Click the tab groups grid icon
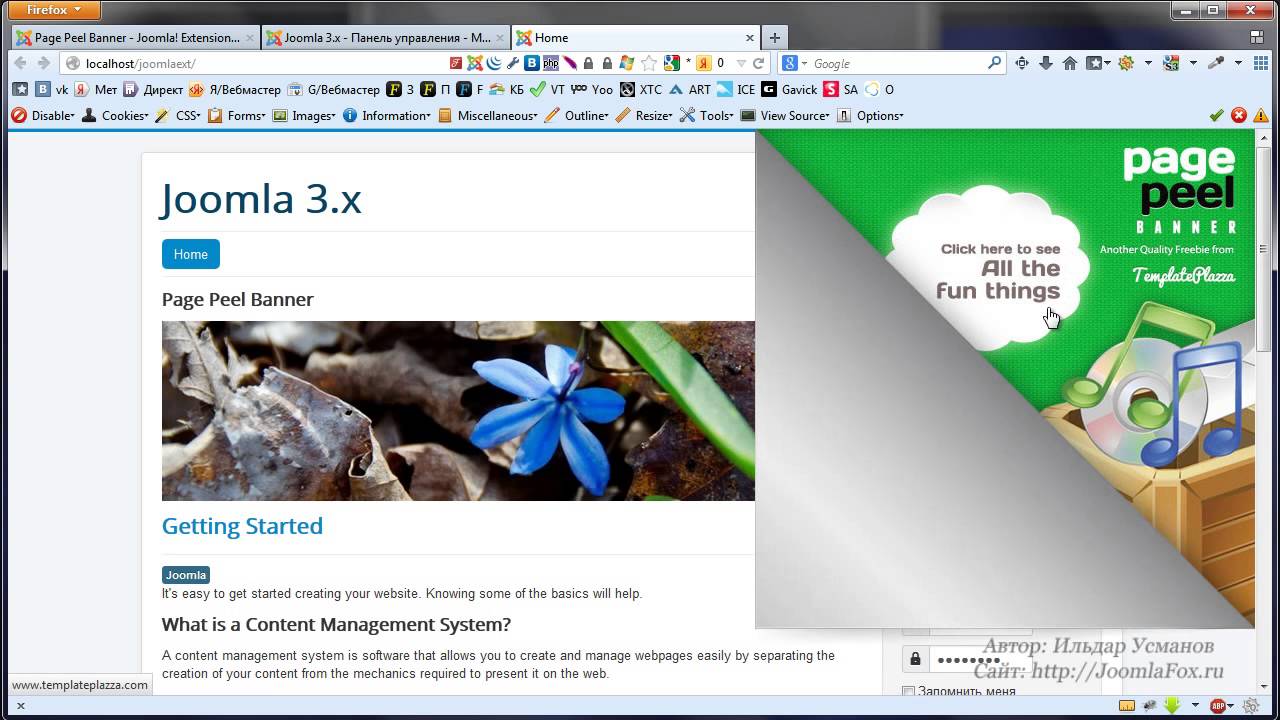This screenshot has width=1280, height=720. click(x=1257, y=37)
